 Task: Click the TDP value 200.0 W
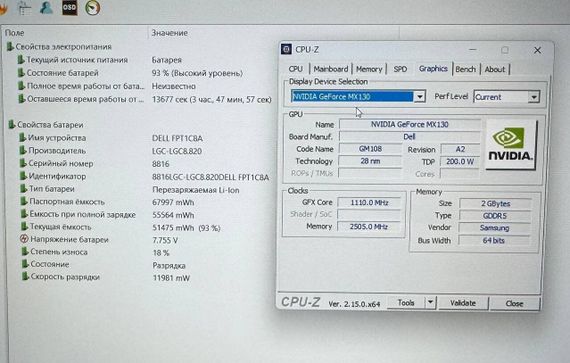coord(460,161)
